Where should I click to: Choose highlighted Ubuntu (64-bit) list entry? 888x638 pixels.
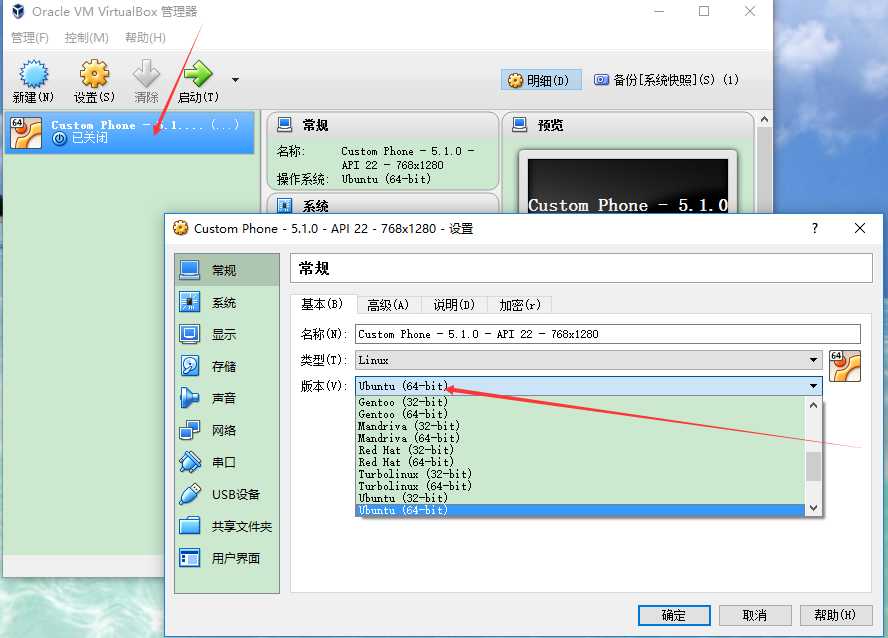[580, 510]
